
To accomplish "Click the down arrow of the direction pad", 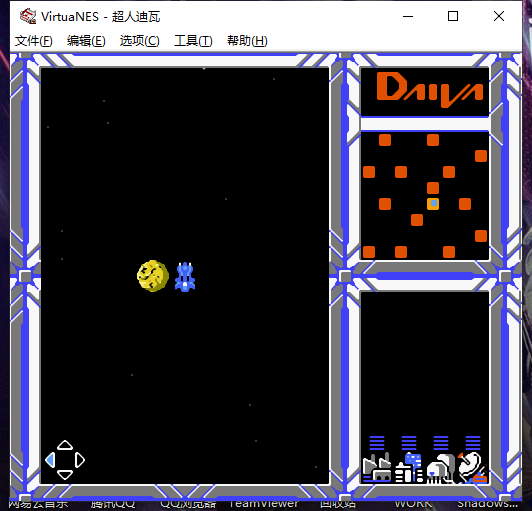I will pyautogui.click(x=65, y=475).
